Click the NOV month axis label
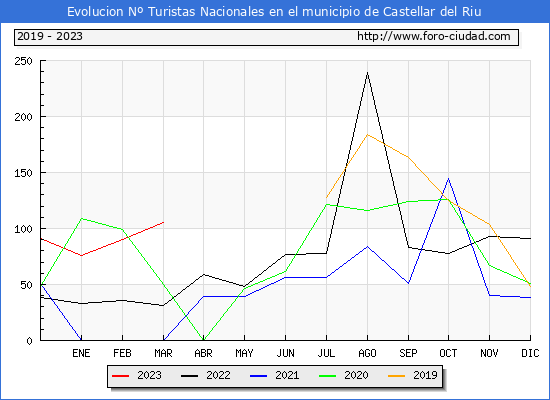This screenshot has height=400, width=550. (x=489, y=353)
